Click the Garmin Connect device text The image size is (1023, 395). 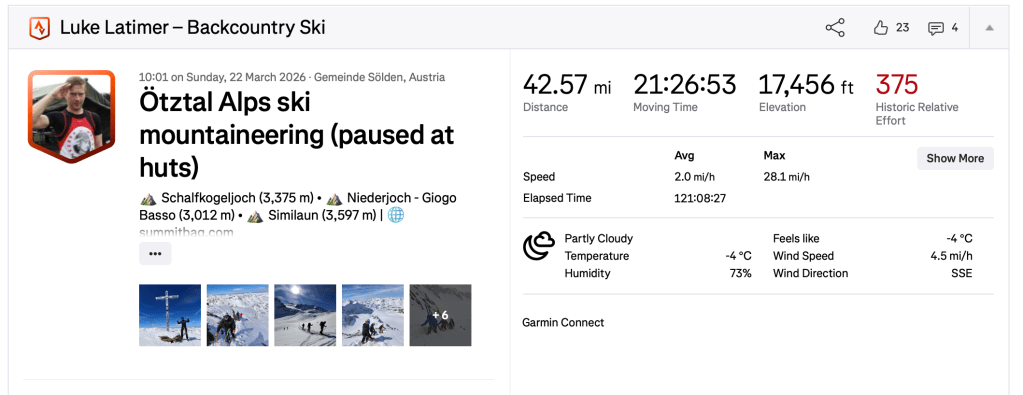pyautogui.click(x=563, y=323)
